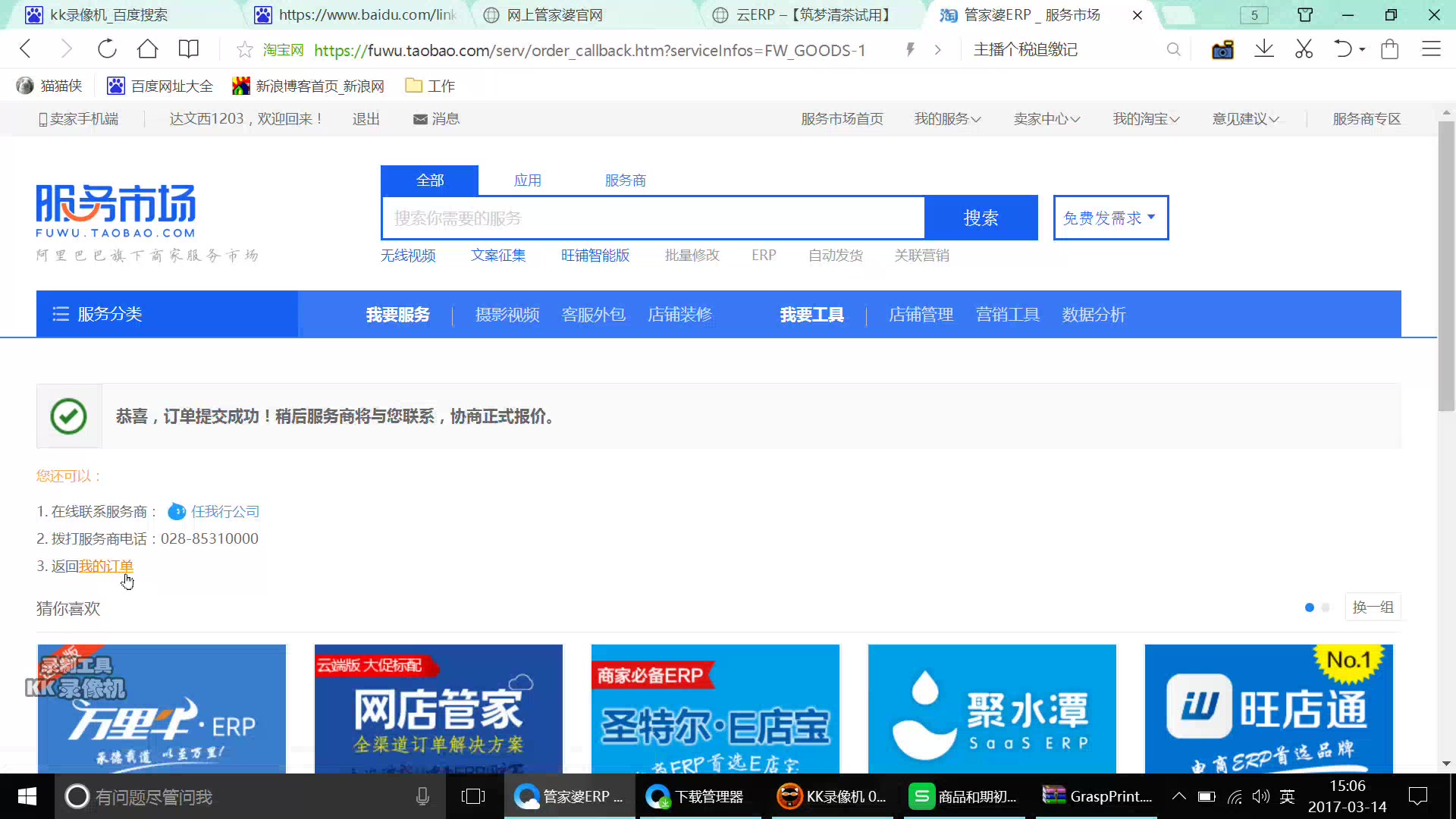Image resolution: width=1456 pixels, height=819 pixels.
Task: Select the 服务商 search tab
Action: point(626,180)
